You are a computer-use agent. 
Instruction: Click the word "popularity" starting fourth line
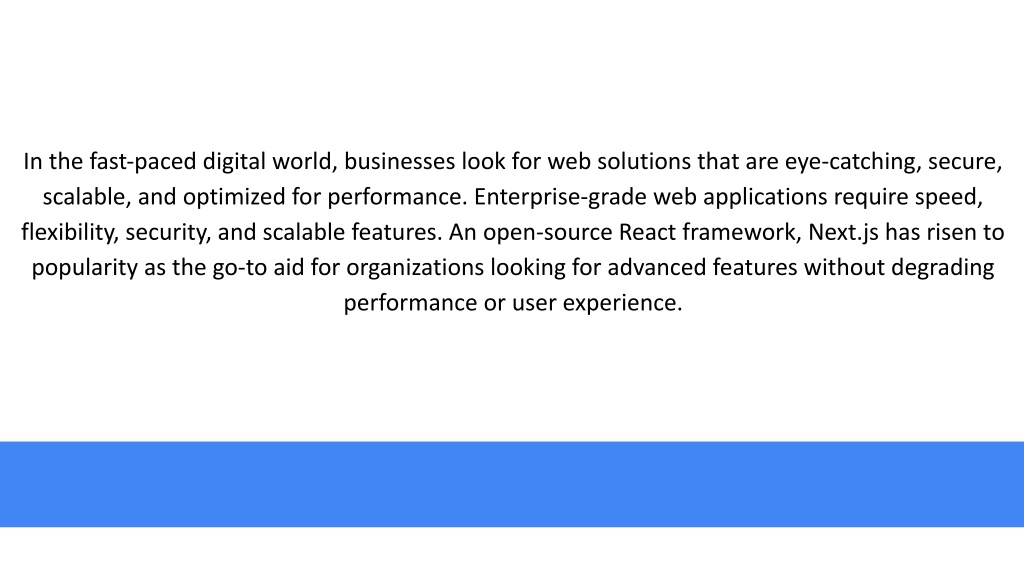pyautogui.click(x=84, y=268)
